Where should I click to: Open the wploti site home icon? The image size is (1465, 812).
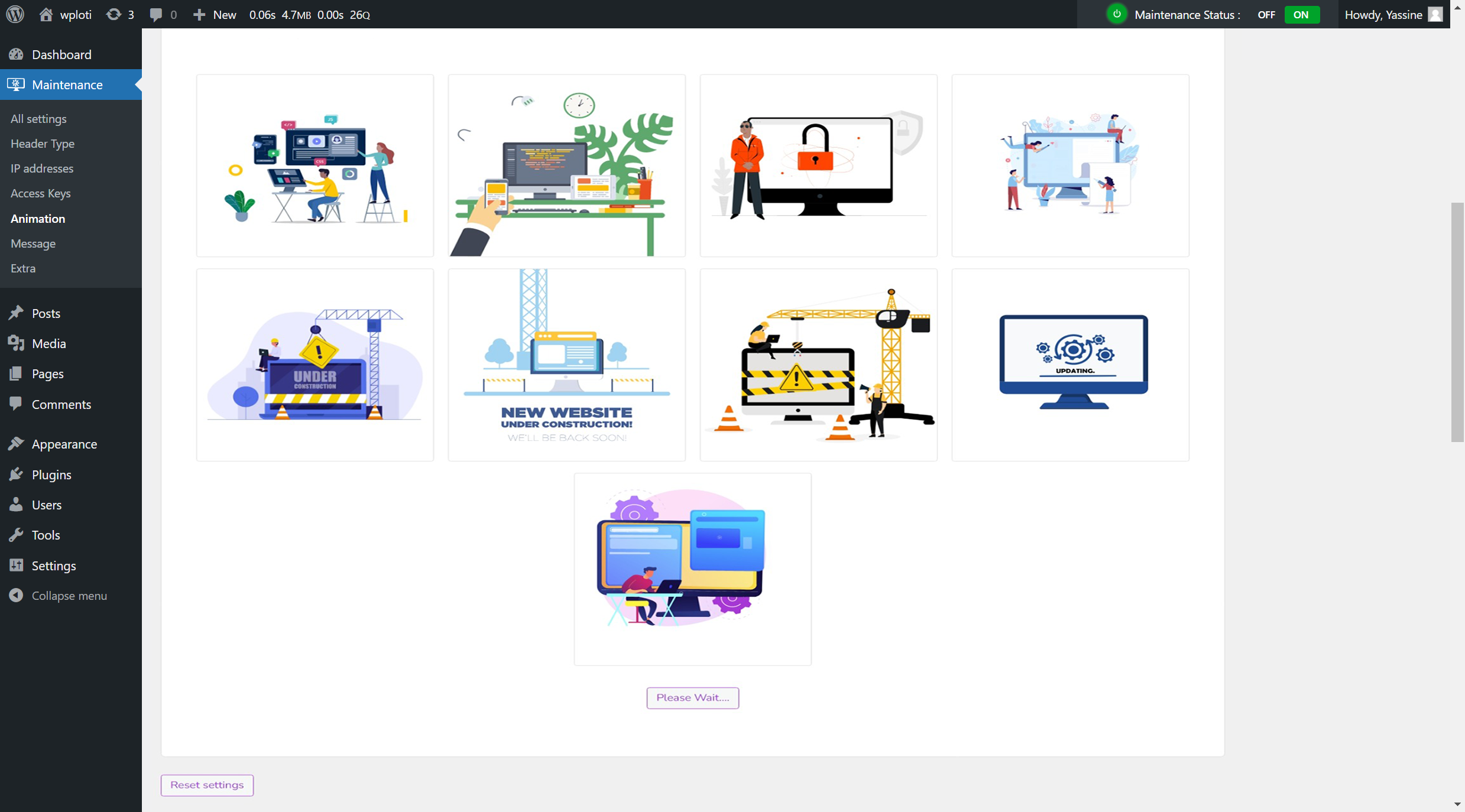point(46,14)
